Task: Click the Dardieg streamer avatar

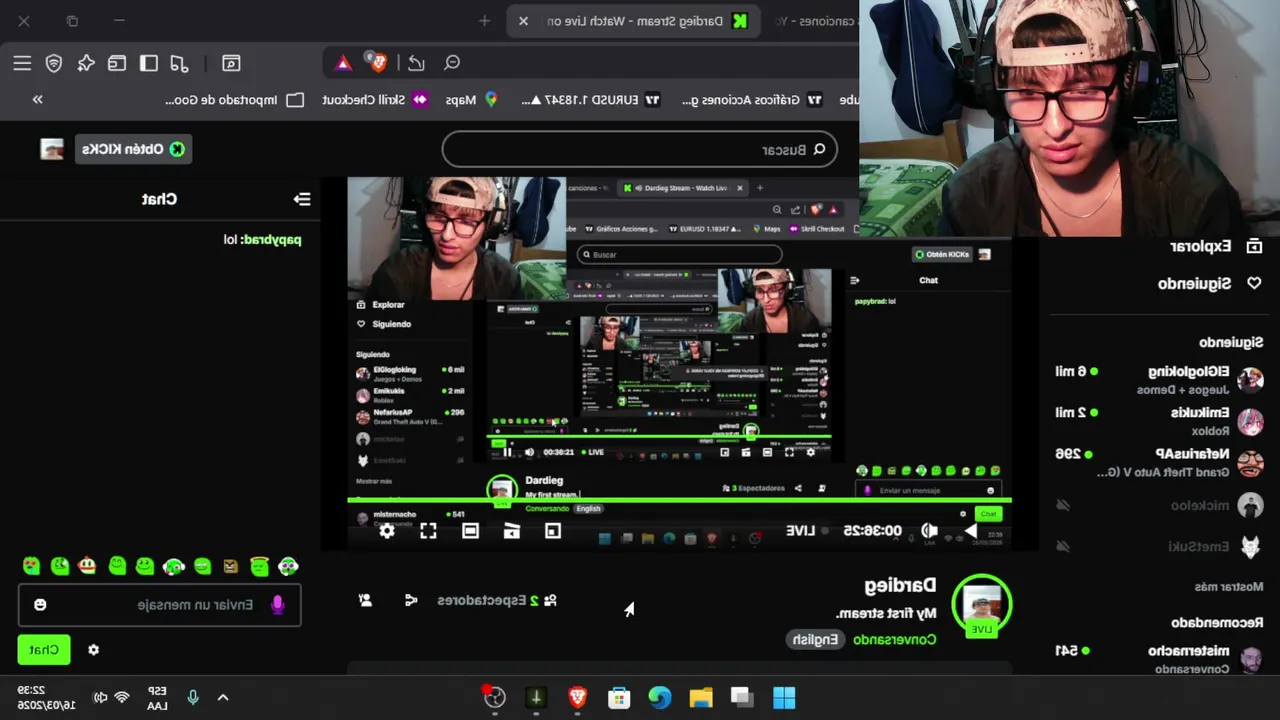Action: click(x=982, y=605)
